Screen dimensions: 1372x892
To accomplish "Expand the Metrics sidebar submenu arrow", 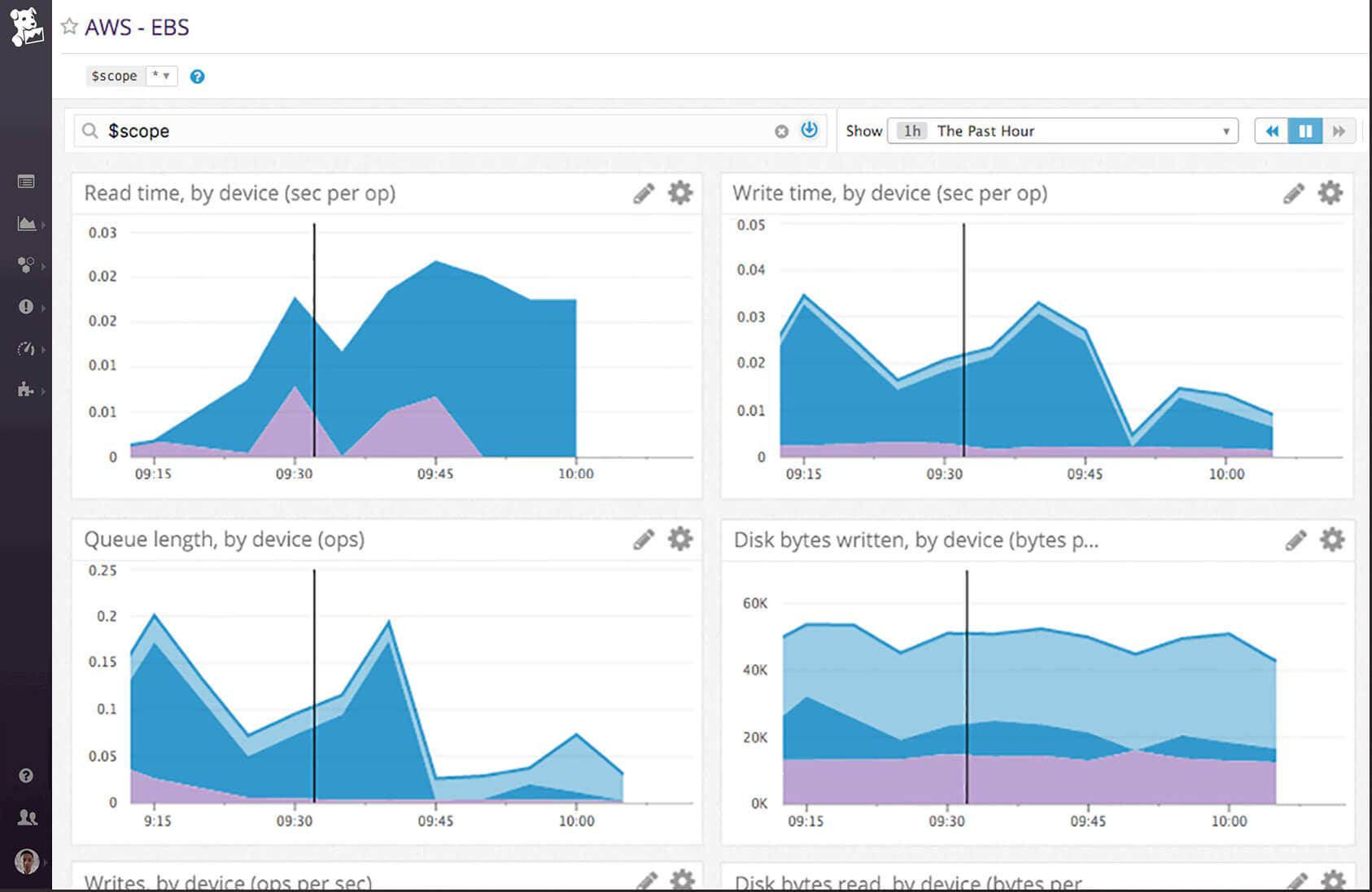I will (44, 224).
